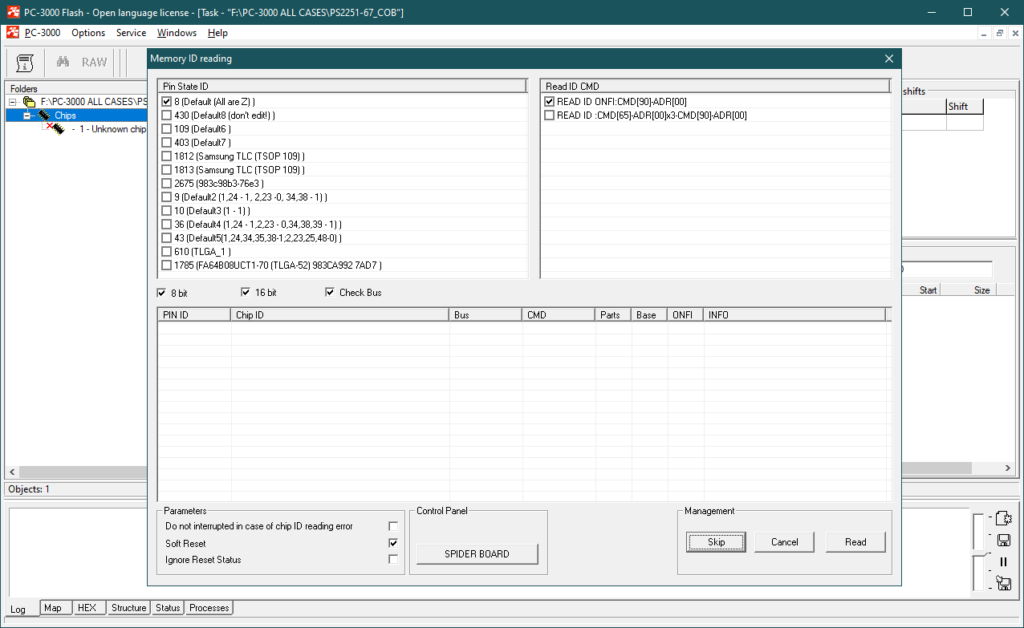Screen dimensions: 1024x628
Task: Click the bottom save-as floppy icon
Action: (1004, 583)
